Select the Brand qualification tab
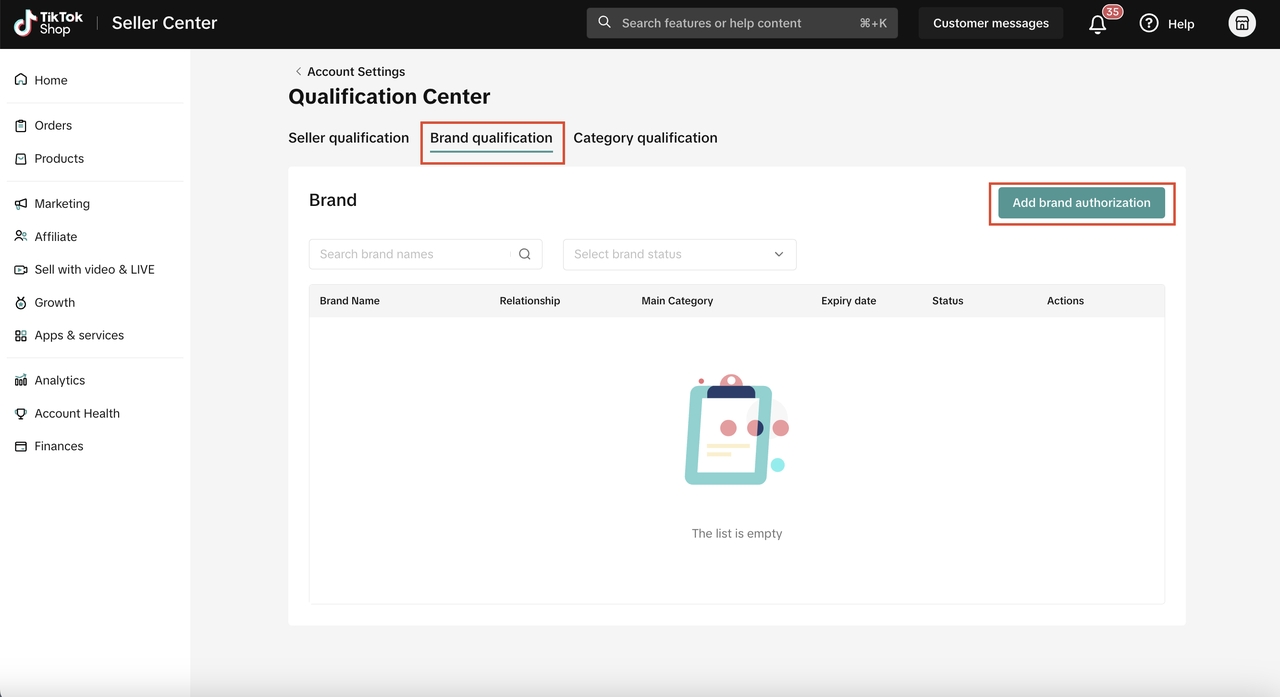The image size is (1280, 697). [491, 138]
